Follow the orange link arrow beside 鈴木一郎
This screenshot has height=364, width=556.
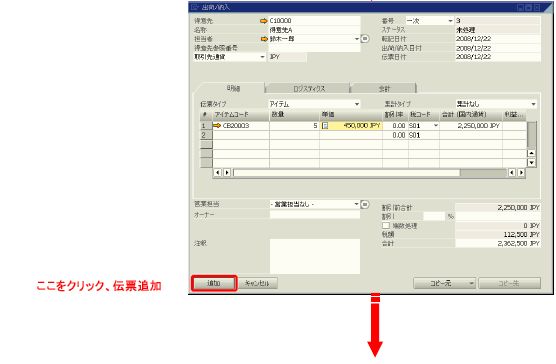click(x=263, y=39)
